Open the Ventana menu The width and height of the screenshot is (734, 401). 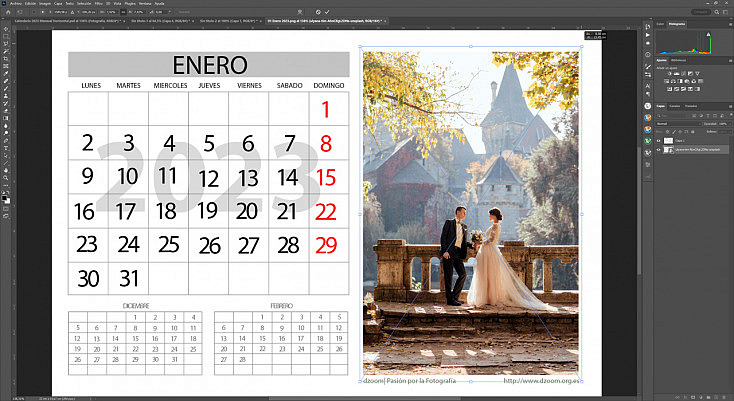coord(145,4)
